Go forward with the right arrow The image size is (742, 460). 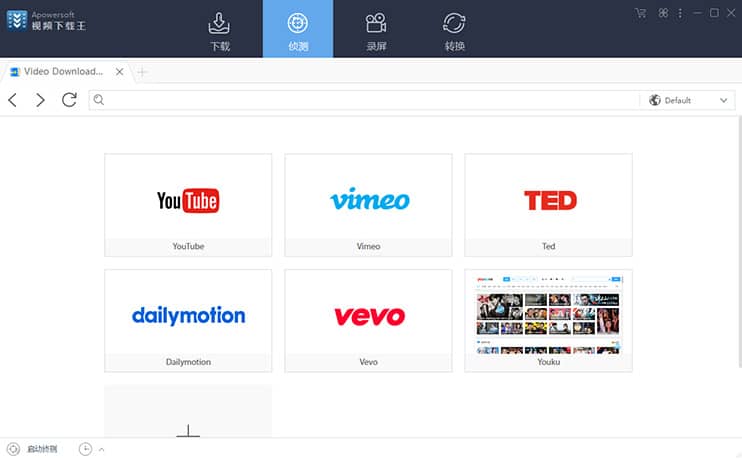(x=40, y=100)
